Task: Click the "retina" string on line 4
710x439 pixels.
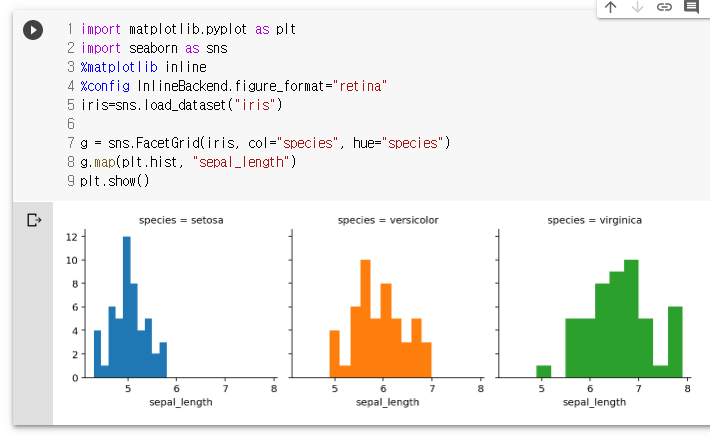Action: pos(360,86)
